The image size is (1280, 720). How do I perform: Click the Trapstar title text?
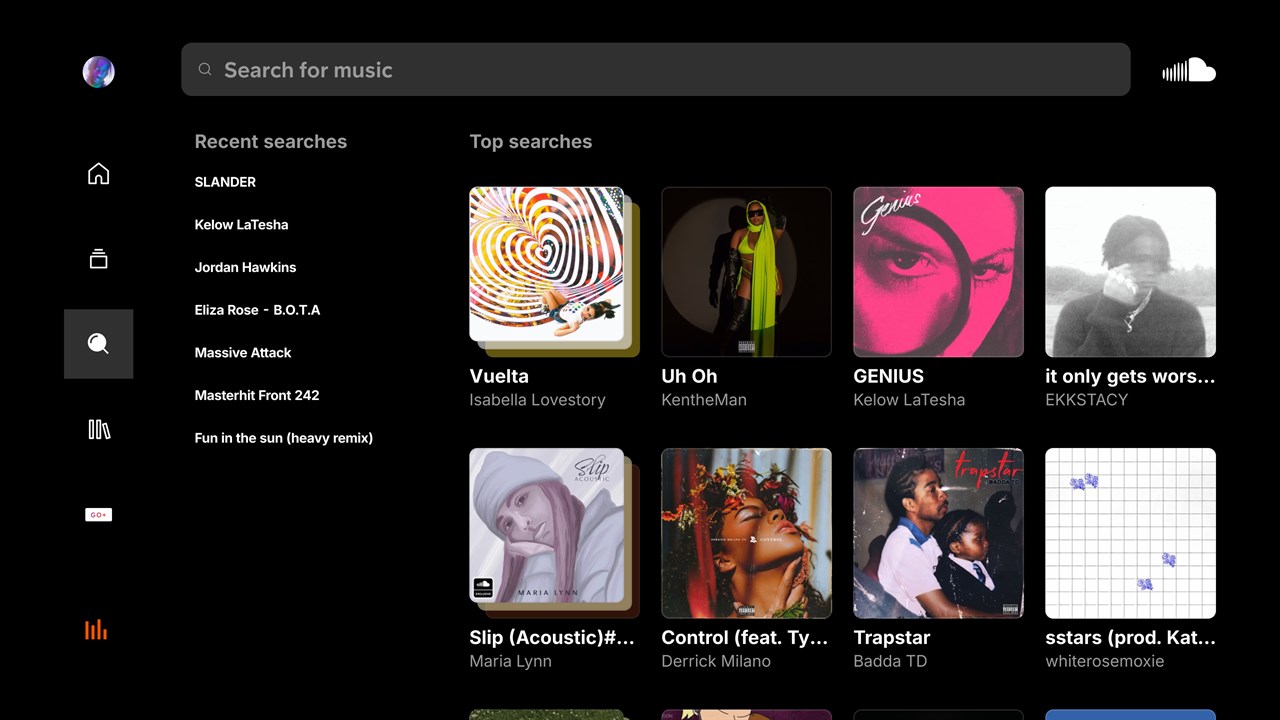[892, 637]
